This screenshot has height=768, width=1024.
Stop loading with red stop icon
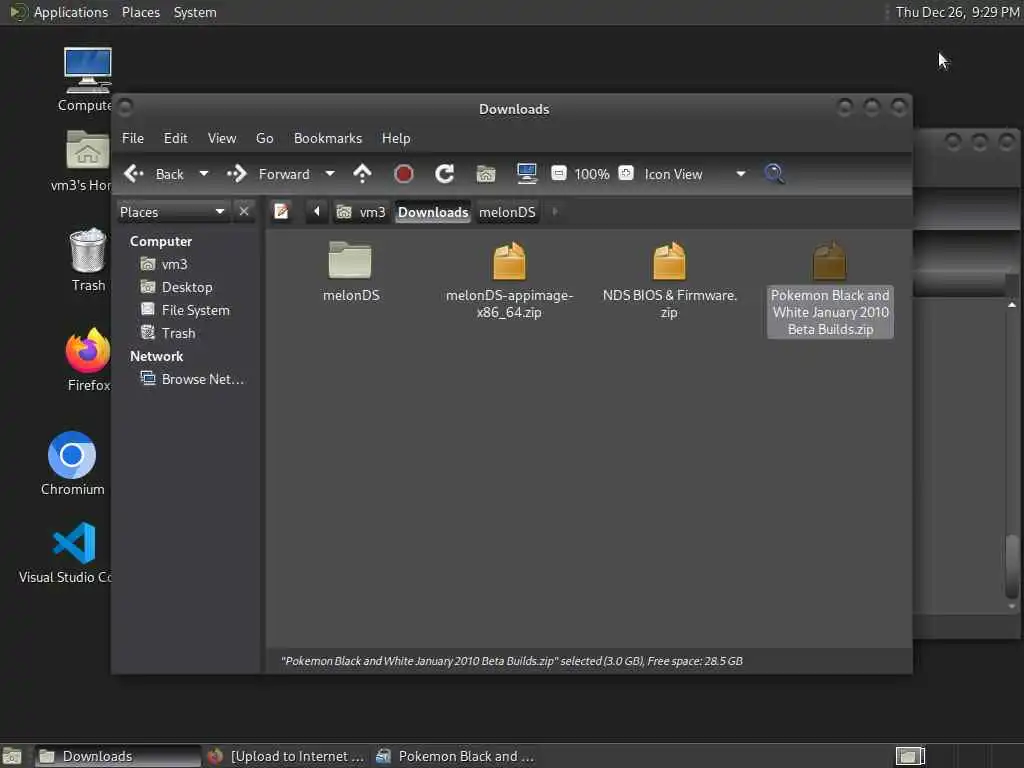pyautogui.click(x=404, y=174)
